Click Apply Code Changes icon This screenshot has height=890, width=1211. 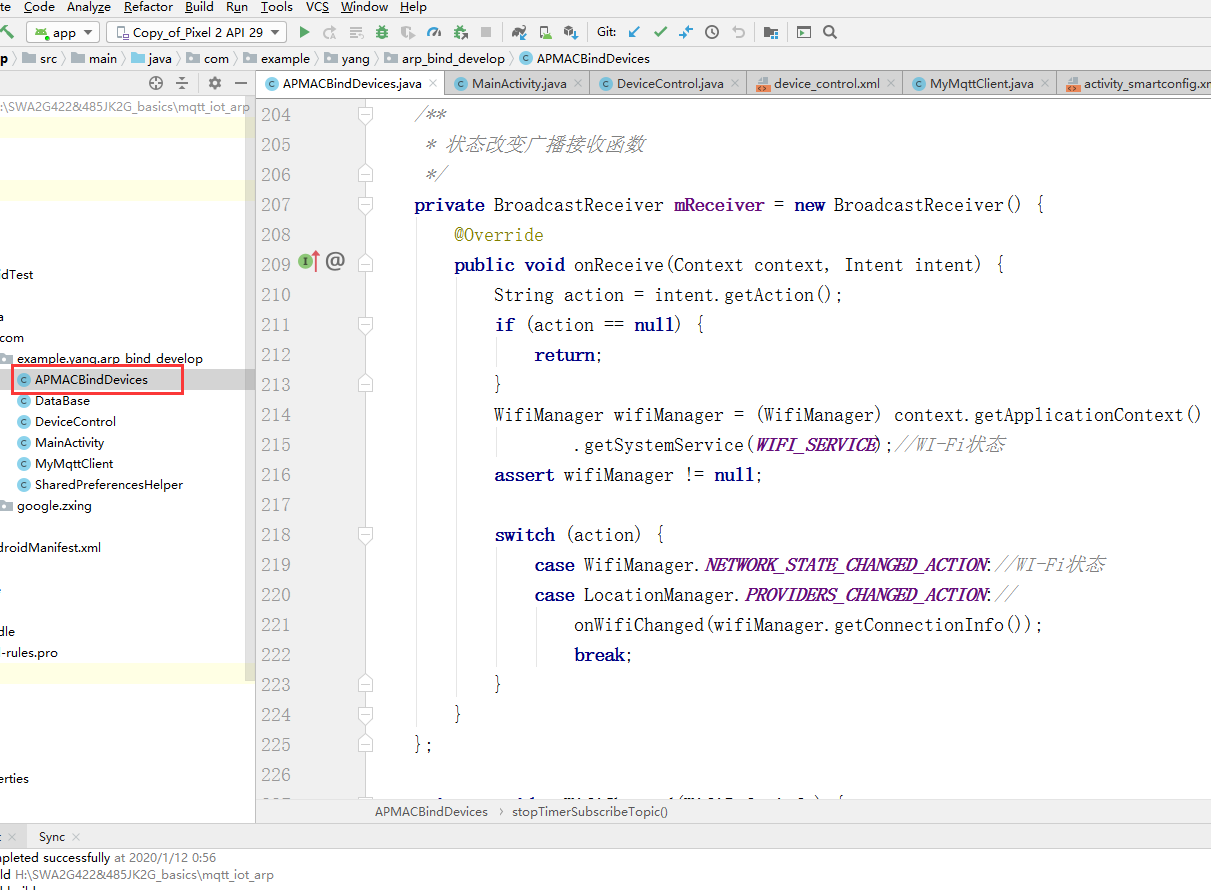[355, 32]
